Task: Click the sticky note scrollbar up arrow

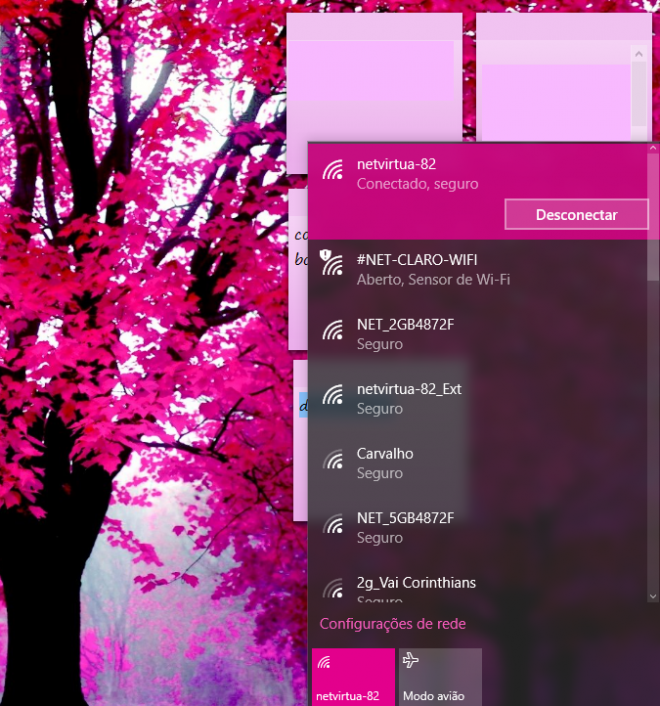Action: pyautogui.click(x=638, y=54)
